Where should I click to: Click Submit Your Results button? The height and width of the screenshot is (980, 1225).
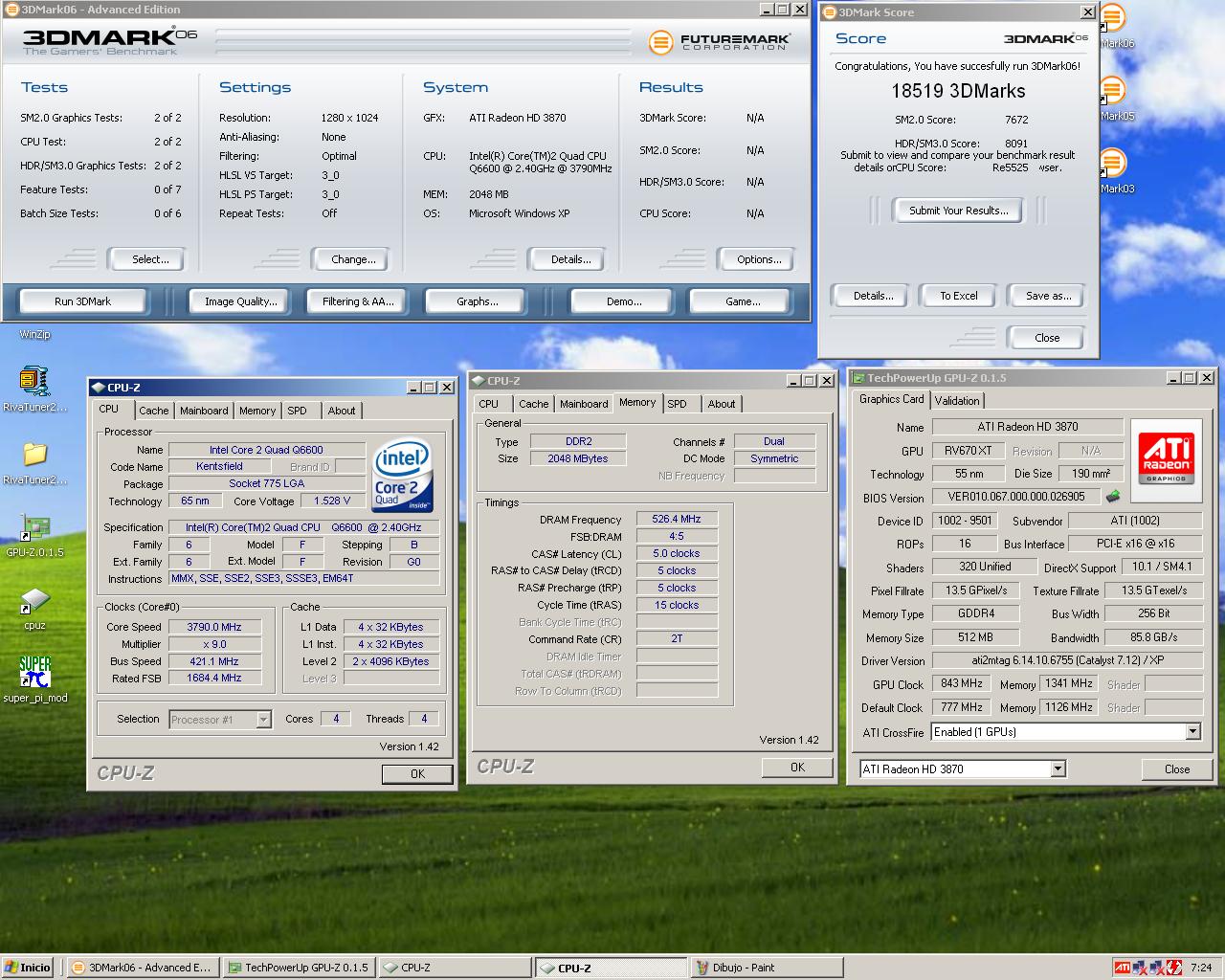tap(958, 211)
